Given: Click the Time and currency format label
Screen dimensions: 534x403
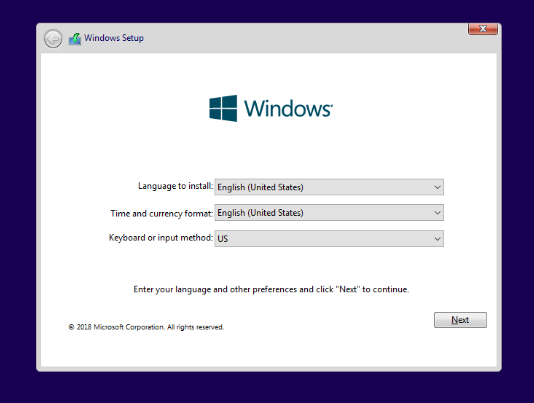Looking at the screenshot, I should click(x=161, y=214).
